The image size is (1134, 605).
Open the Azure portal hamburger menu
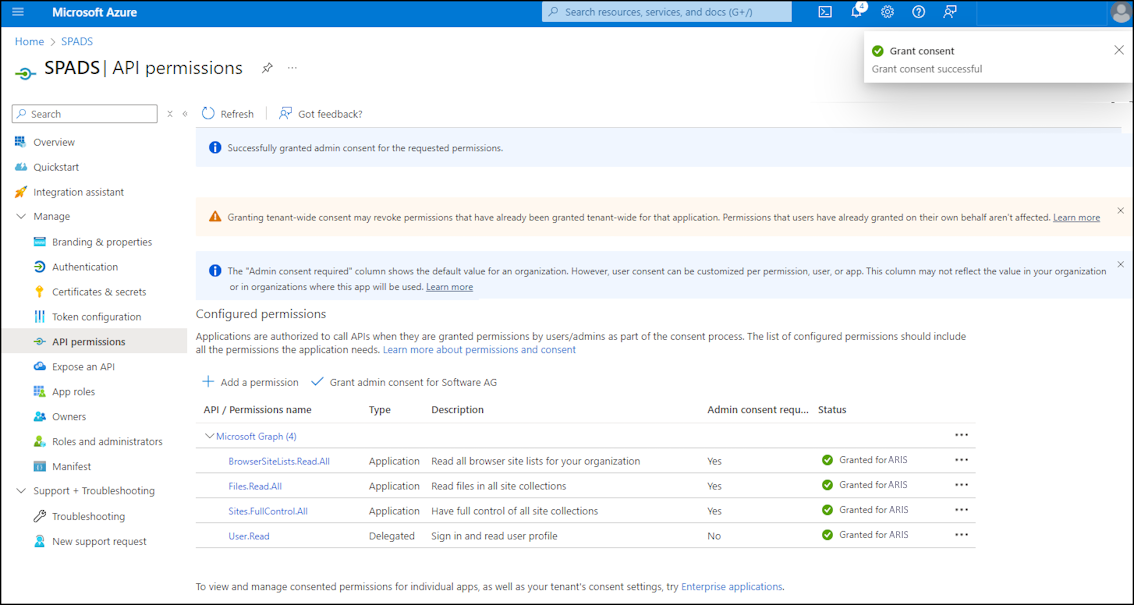[18, 12]
